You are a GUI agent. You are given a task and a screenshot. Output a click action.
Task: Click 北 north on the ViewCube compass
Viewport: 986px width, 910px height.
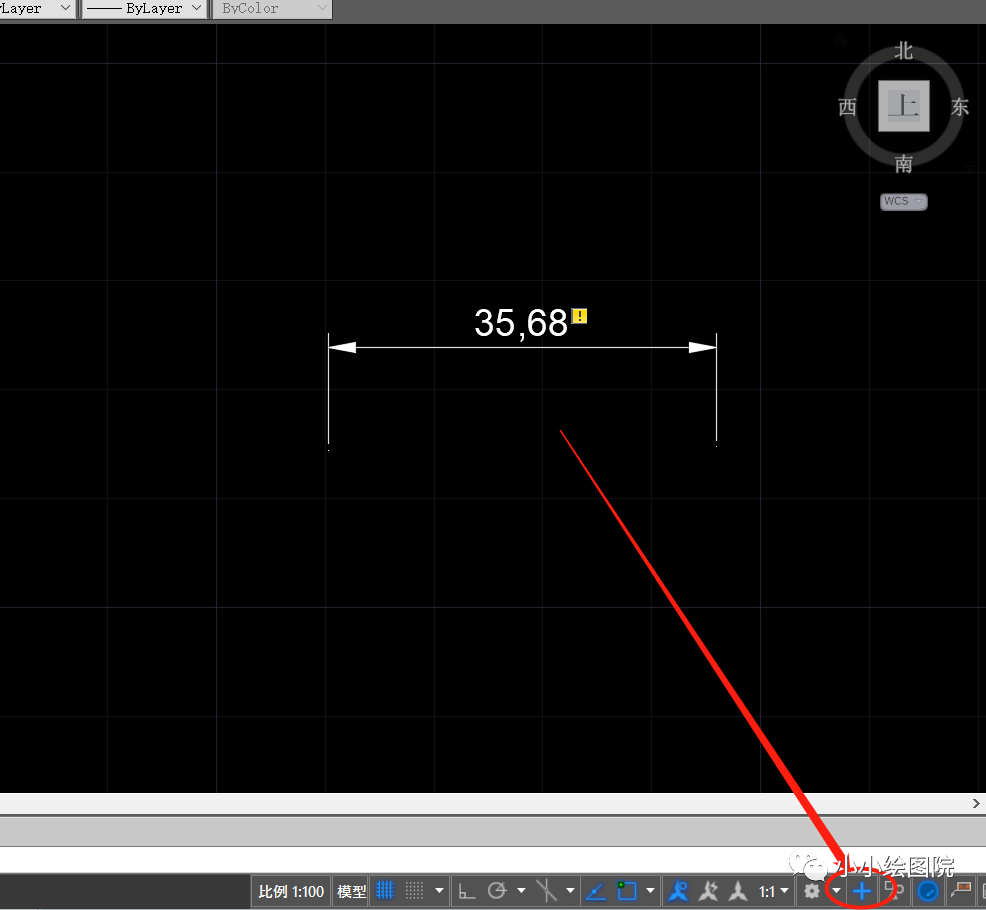coord(904,51)
